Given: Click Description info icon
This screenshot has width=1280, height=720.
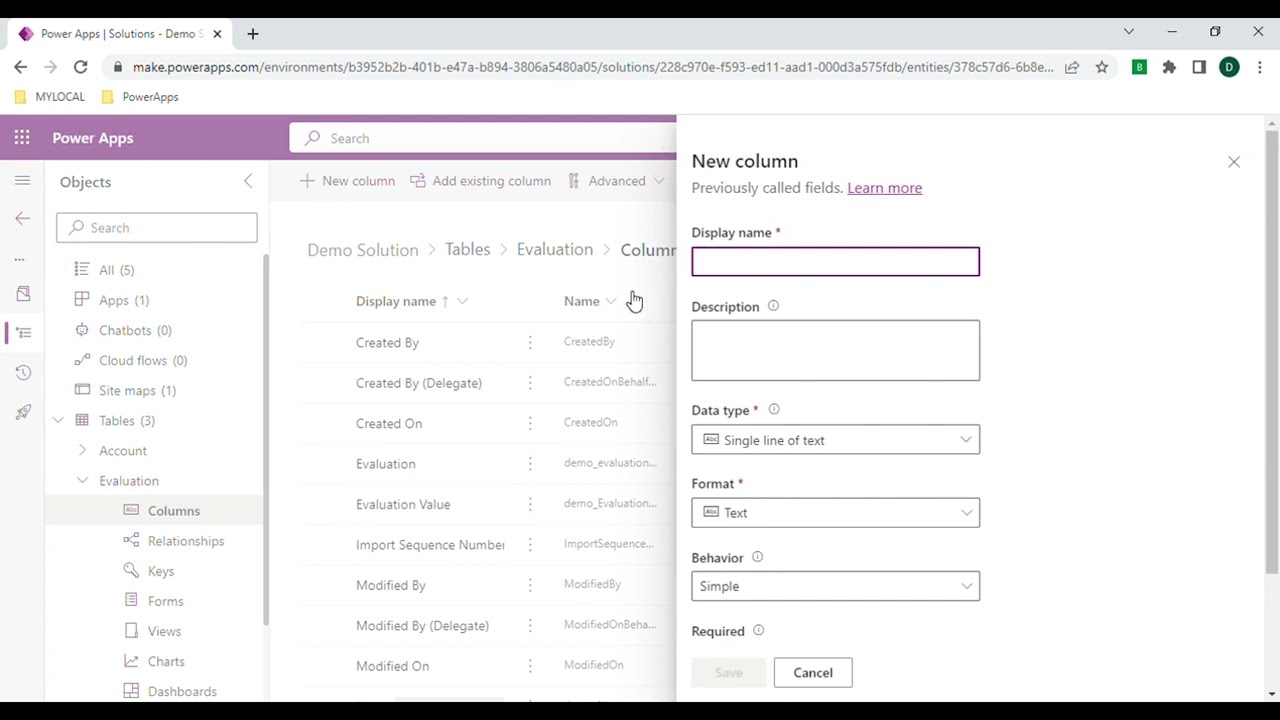Looking at the screenshot, I should pyautogui.click(x=773, y=306).
